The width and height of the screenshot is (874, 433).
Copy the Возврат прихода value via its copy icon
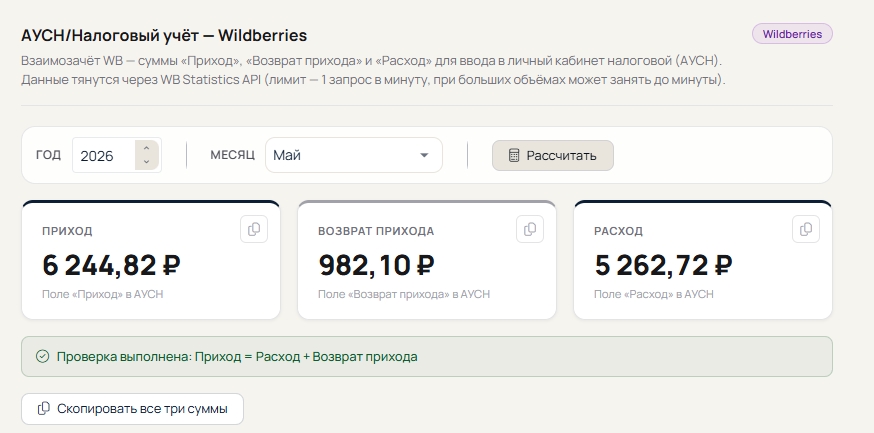530,230
